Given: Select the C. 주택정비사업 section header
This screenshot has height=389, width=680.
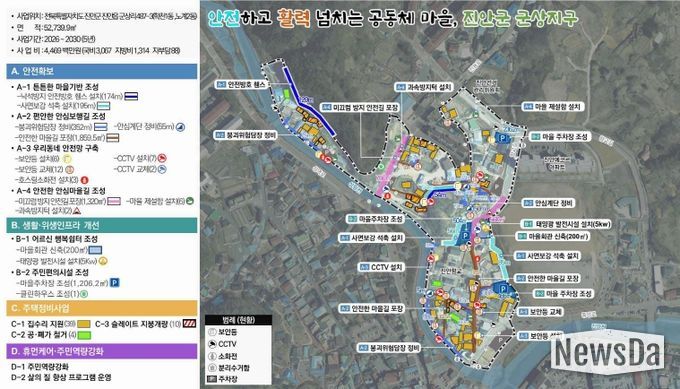Looking at the screenshot, I should tap(102, 308).
